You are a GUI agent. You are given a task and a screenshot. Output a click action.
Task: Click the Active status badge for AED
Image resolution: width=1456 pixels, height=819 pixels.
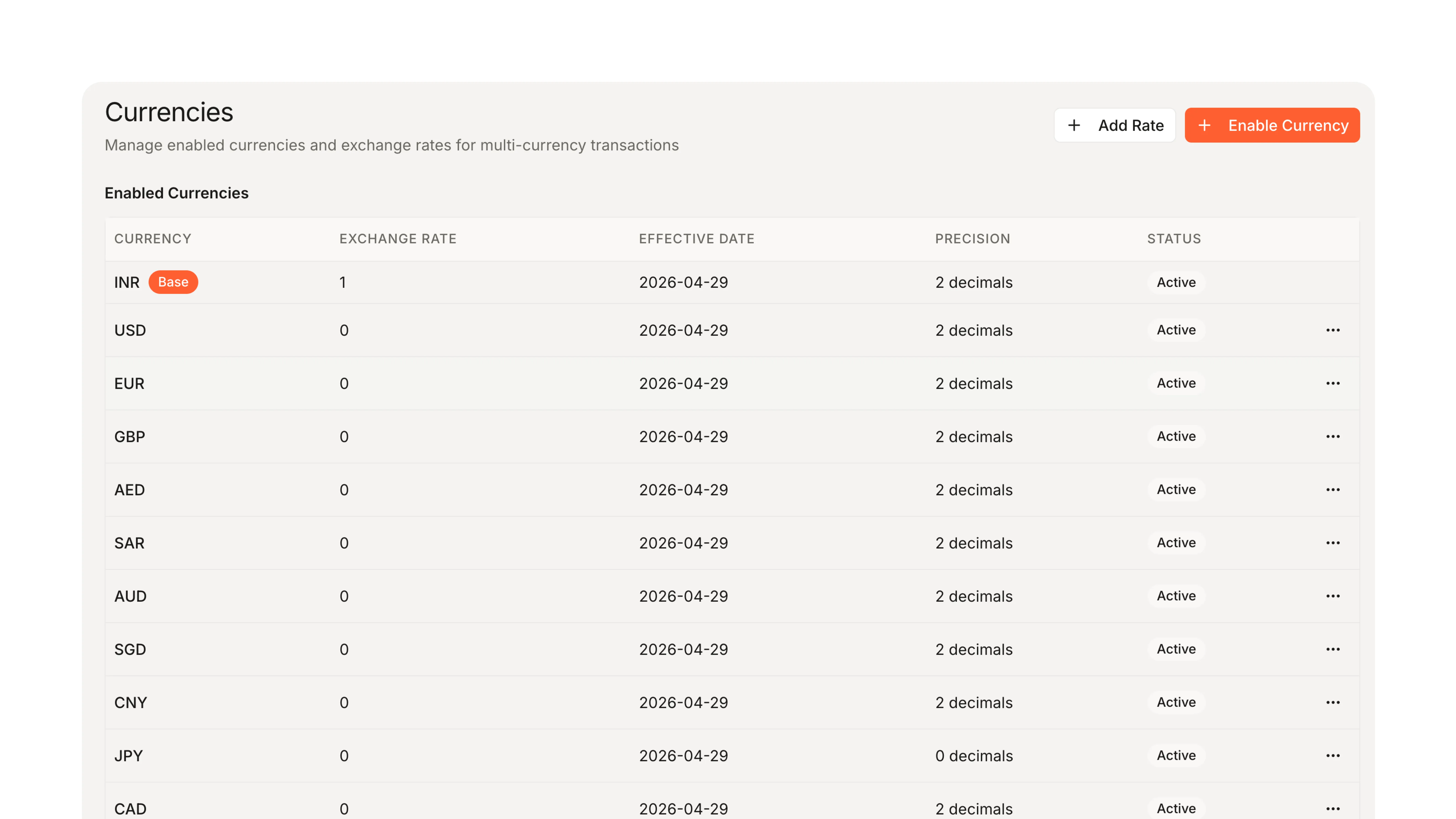(x=1176, y=490)
